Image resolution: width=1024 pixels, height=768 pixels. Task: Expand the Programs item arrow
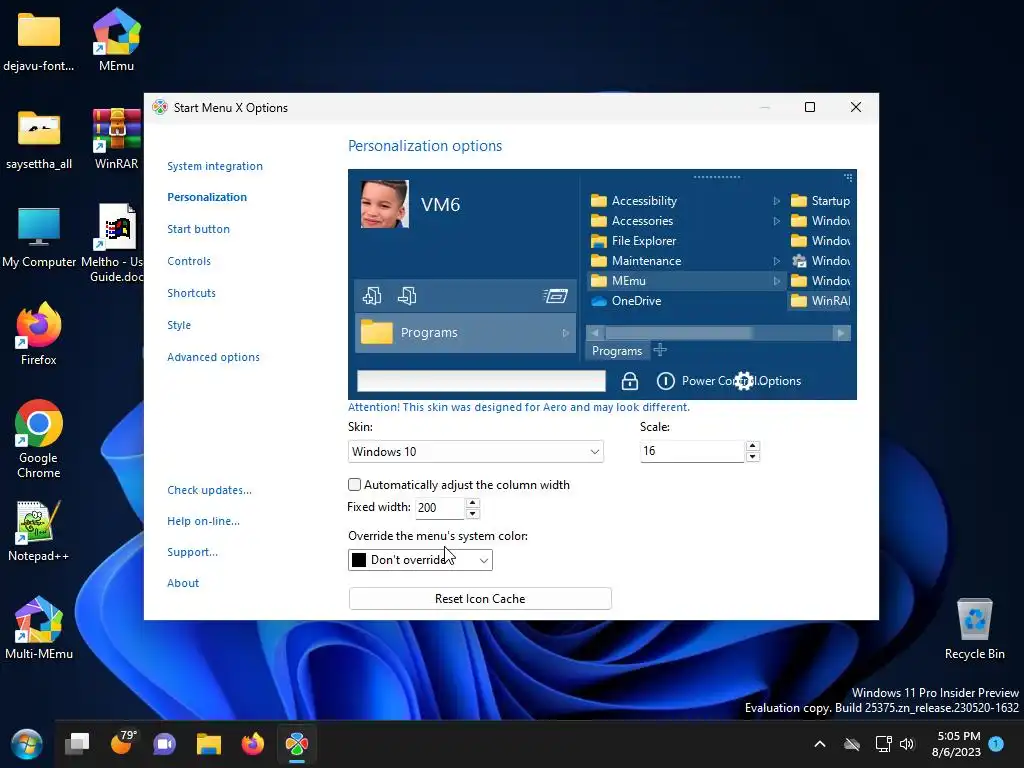tap(566, 333)
